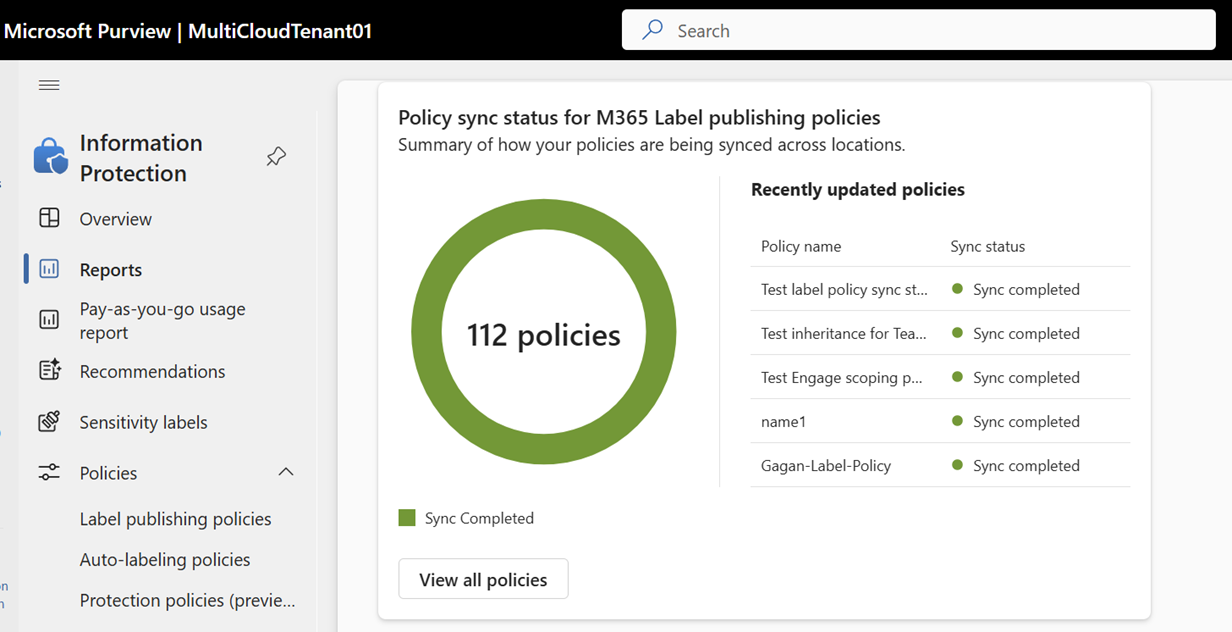Pin the Information Protection navigation panel
The width and height of the screenshot is (1232, 632).
276,157
